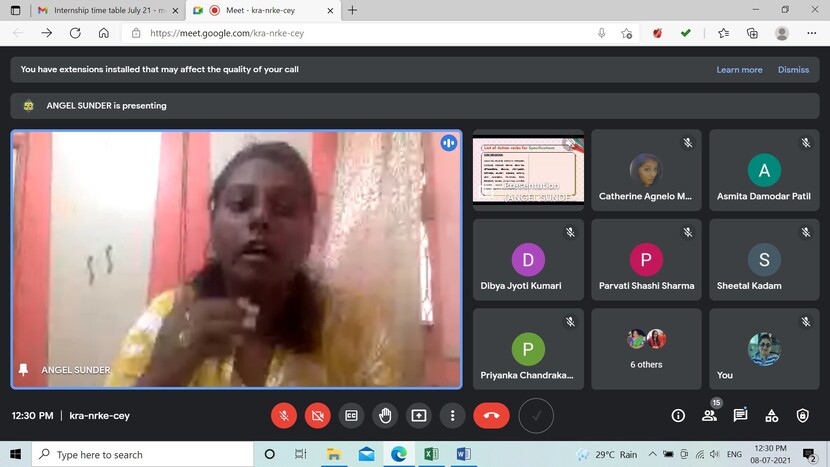Unmute the microphone in the call bar
Viewport: 830px width, 467px height.
[x=284, y=415]
